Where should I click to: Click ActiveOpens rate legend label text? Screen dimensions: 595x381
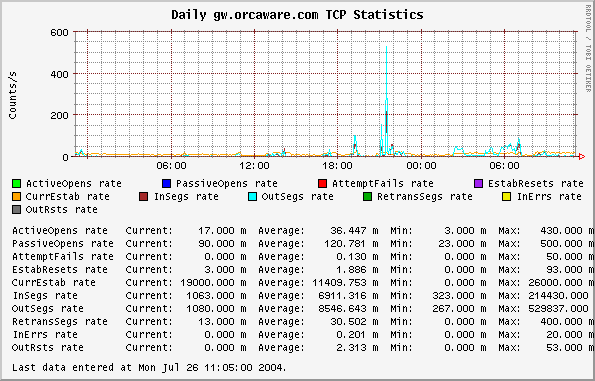click(x=74, y=184)
